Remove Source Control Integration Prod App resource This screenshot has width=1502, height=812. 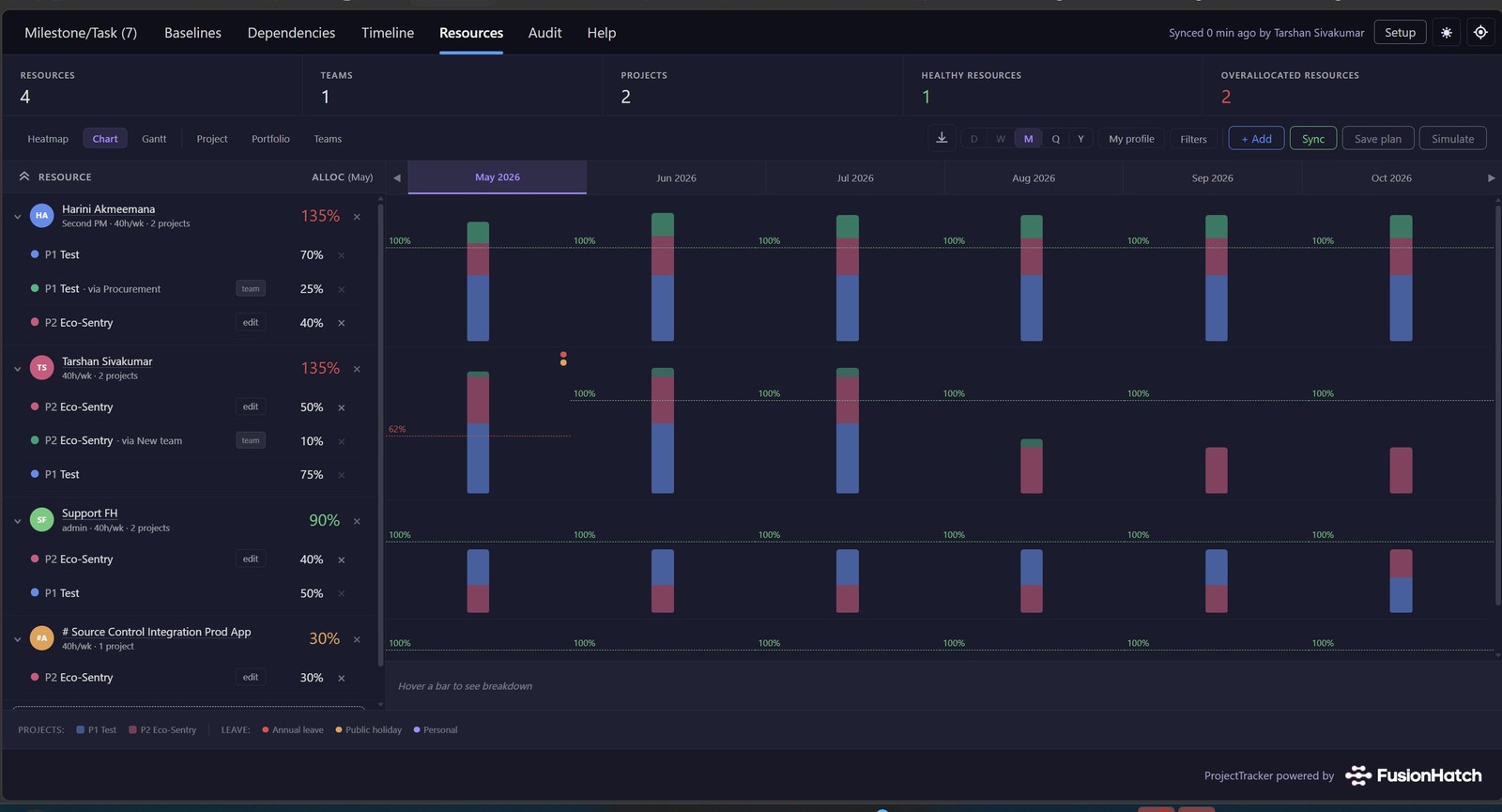tap(357, 639)
